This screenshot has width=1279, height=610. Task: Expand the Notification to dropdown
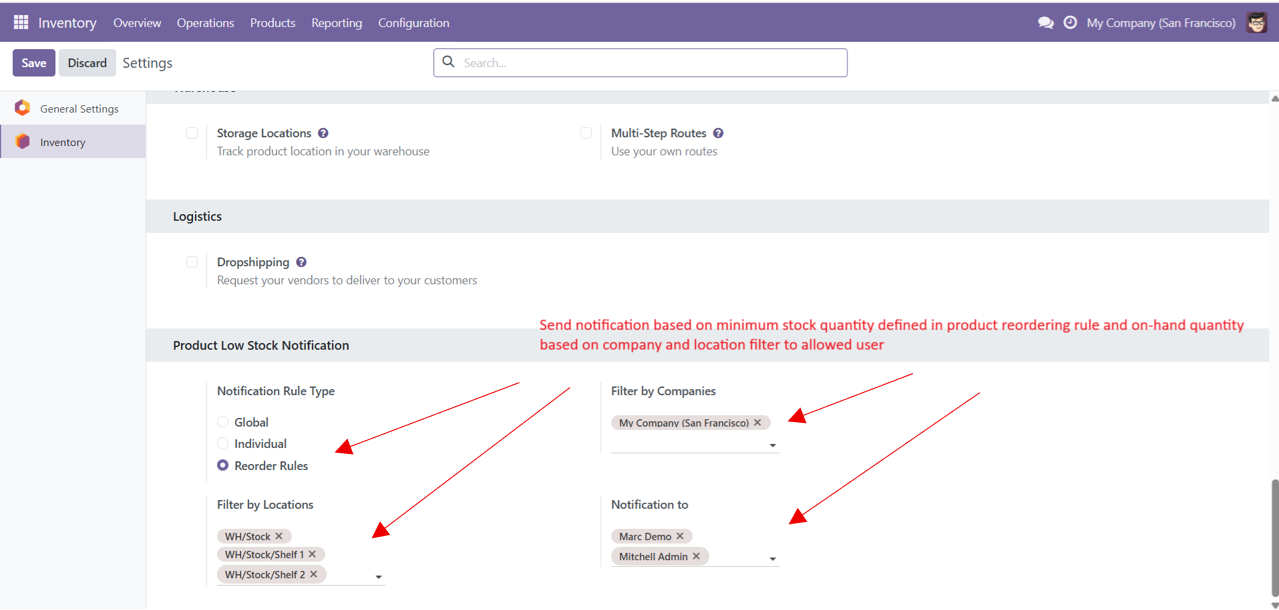point(772,559)
